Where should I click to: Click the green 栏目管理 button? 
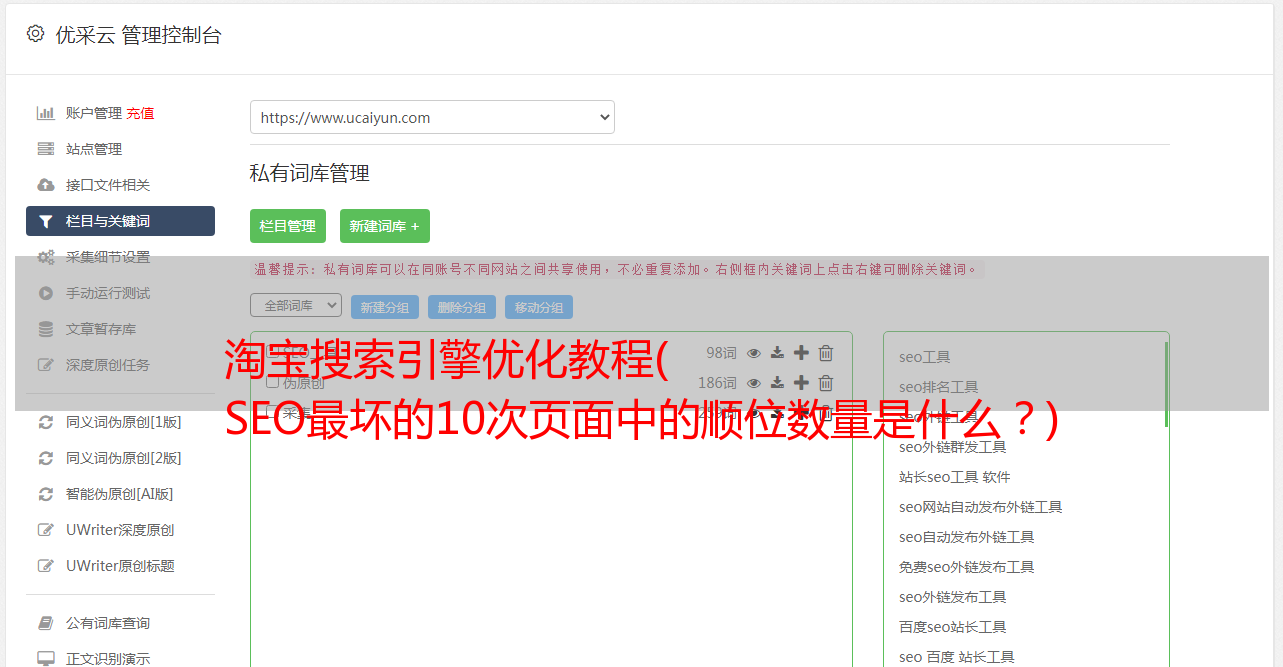tap(288, 226)
